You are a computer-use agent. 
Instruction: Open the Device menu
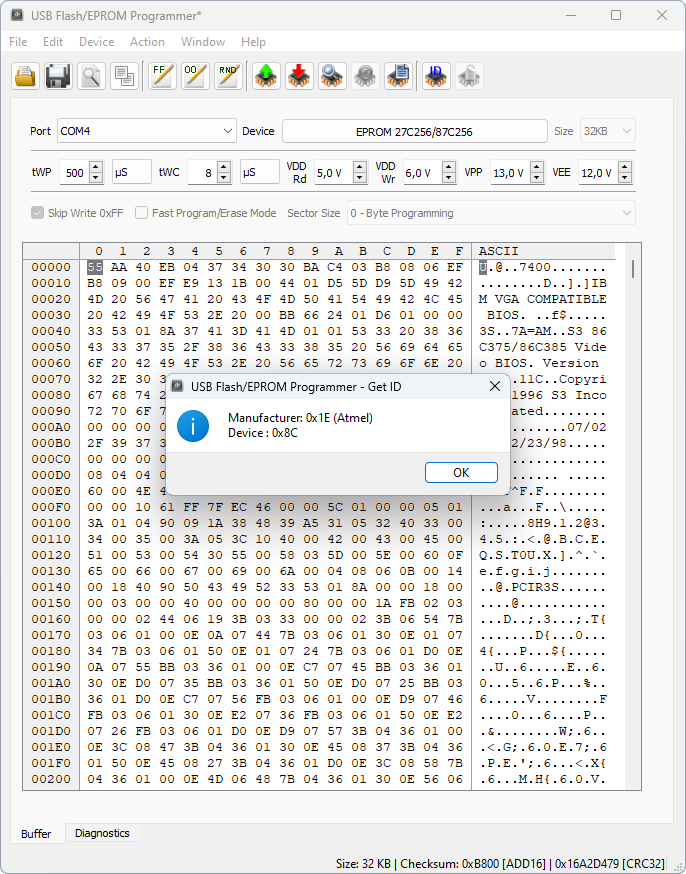click(x=96, y=42)
